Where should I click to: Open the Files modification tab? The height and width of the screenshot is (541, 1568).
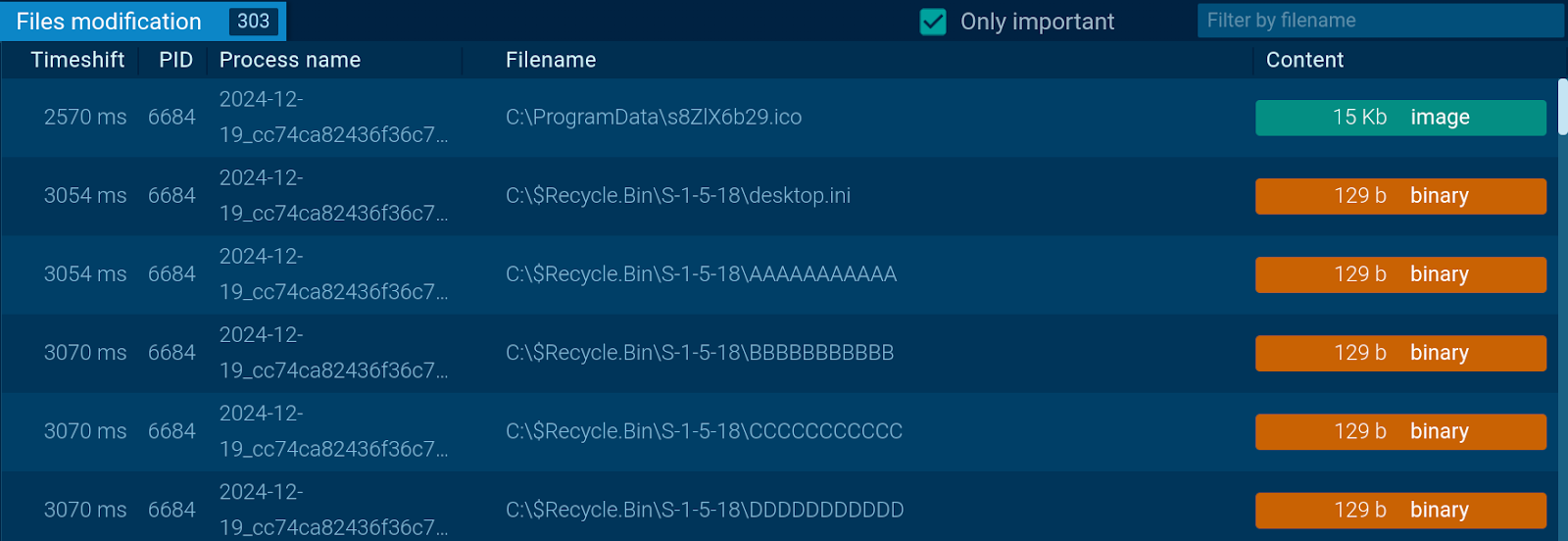[109, 22]
